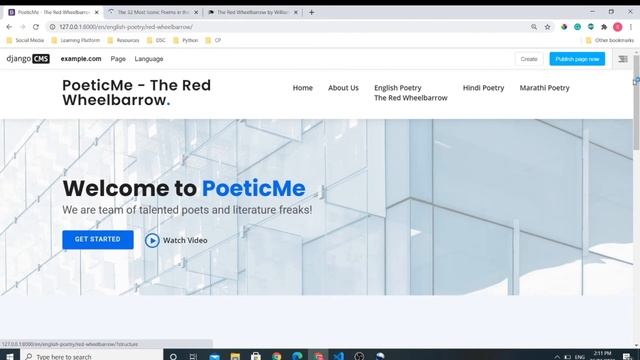Click Publish page now
Screen dimensions: 640x360
click(x=577, y=59)
